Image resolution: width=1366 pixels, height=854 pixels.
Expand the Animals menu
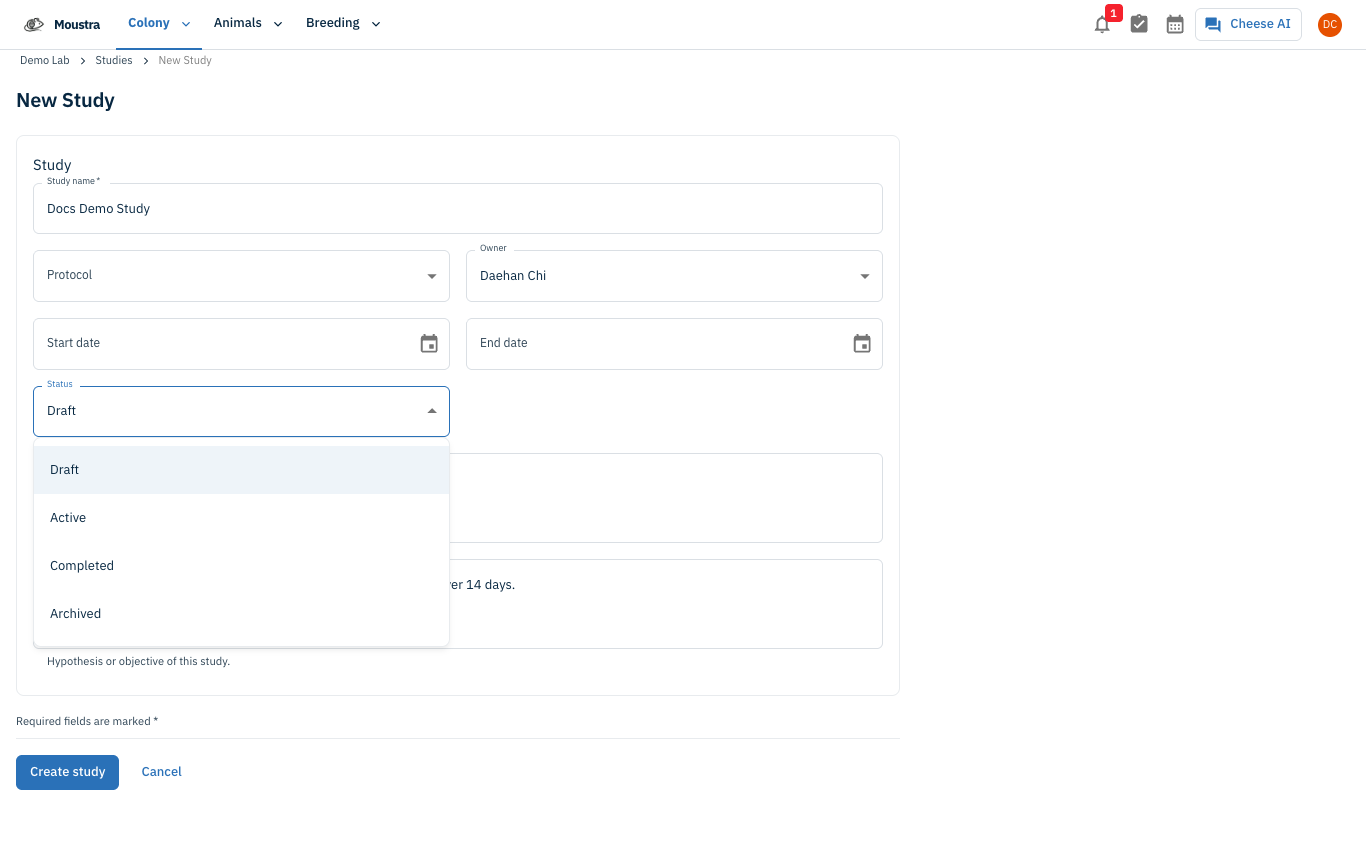point(248,23)
